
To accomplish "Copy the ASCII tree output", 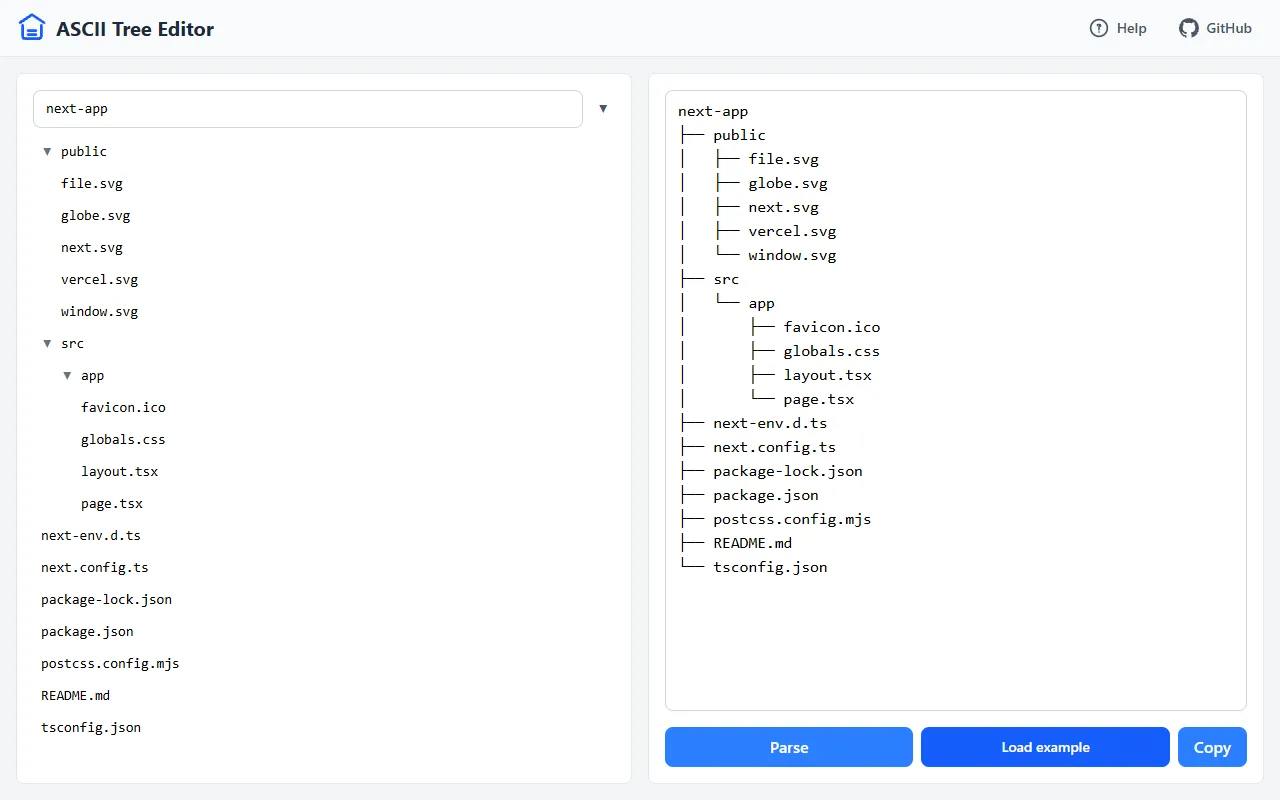I will tap(1212, 747).
